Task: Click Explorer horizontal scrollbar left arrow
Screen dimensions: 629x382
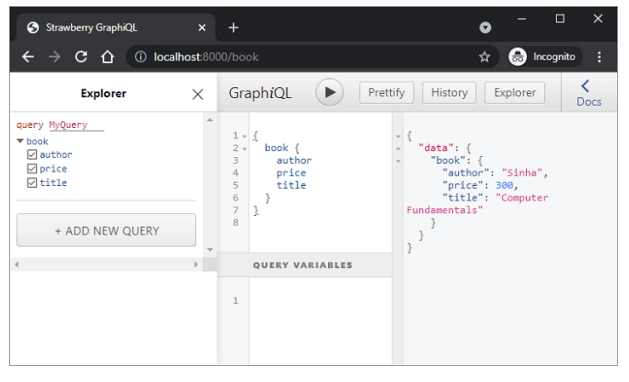Action: click(x=17, y=264)
